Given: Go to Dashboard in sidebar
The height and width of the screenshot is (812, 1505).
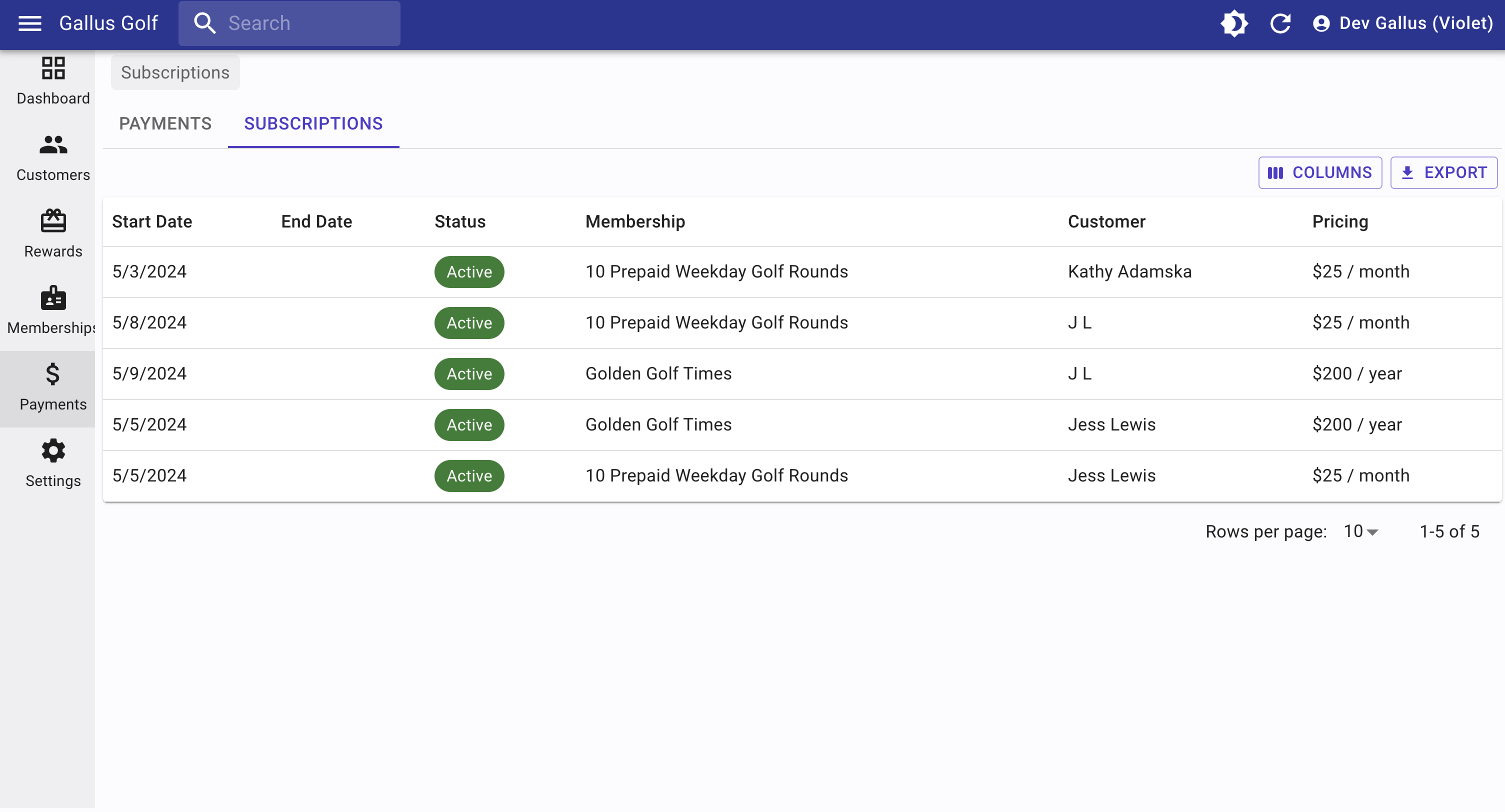Looking at the screenshot, I should pyautogui.click(x=53, y=81).
